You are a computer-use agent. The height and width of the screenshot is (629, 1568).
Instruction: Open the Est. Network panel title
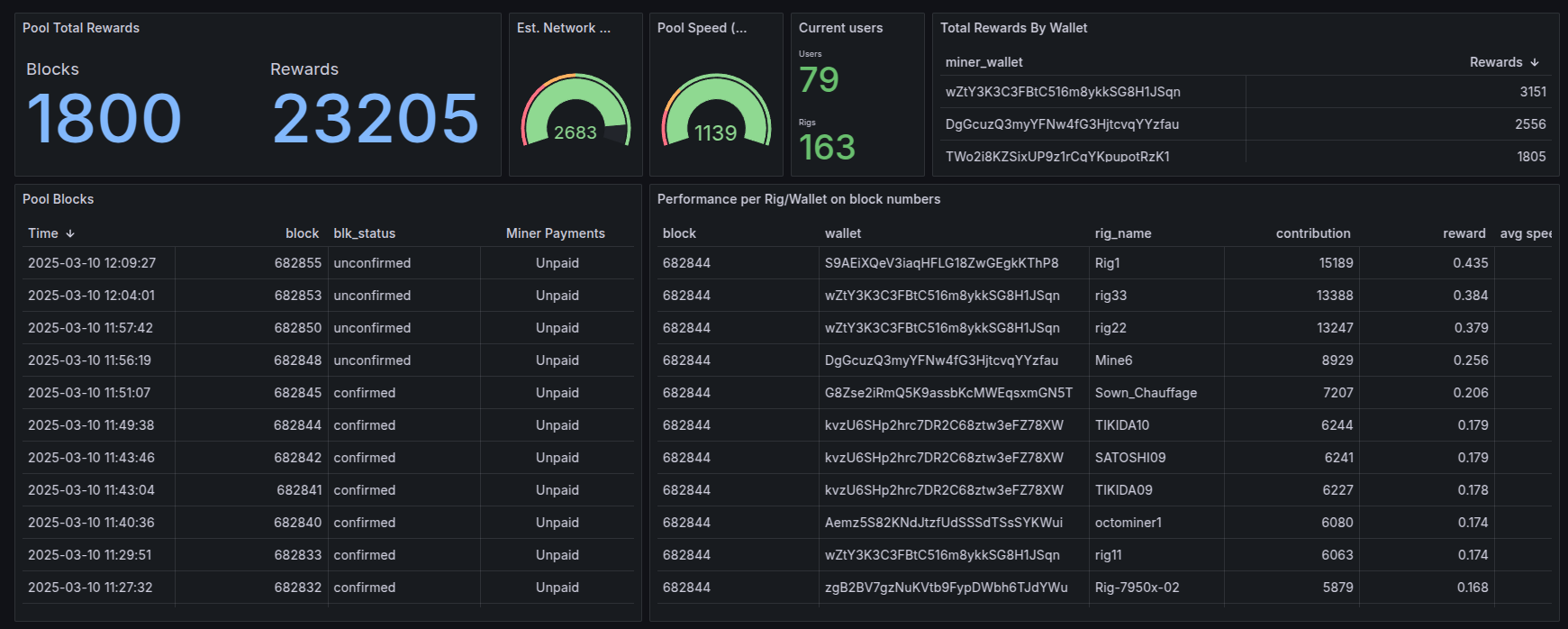coord(564,28)
